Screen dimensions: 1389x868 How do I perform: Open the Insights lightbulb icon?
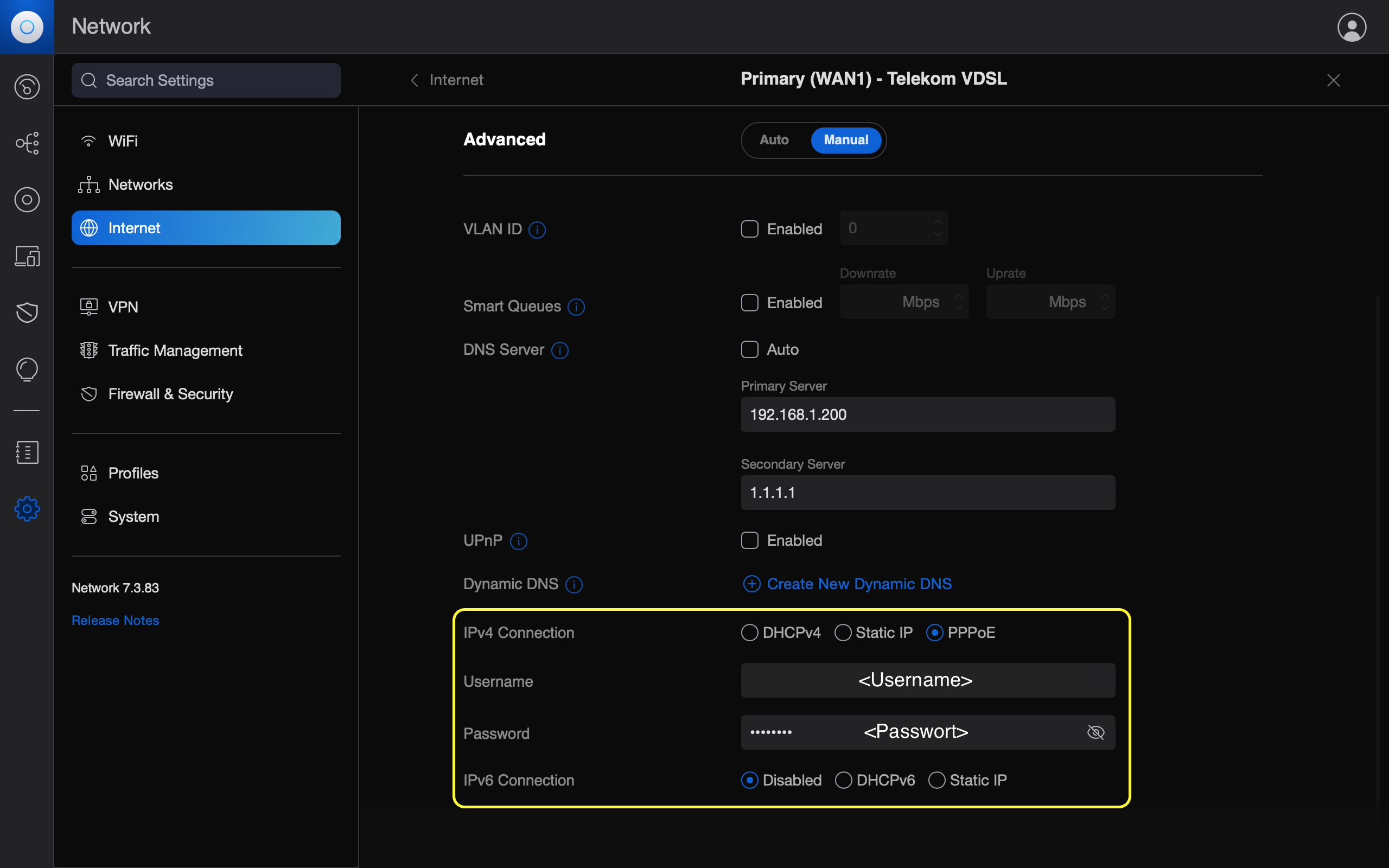click(27, 368)
